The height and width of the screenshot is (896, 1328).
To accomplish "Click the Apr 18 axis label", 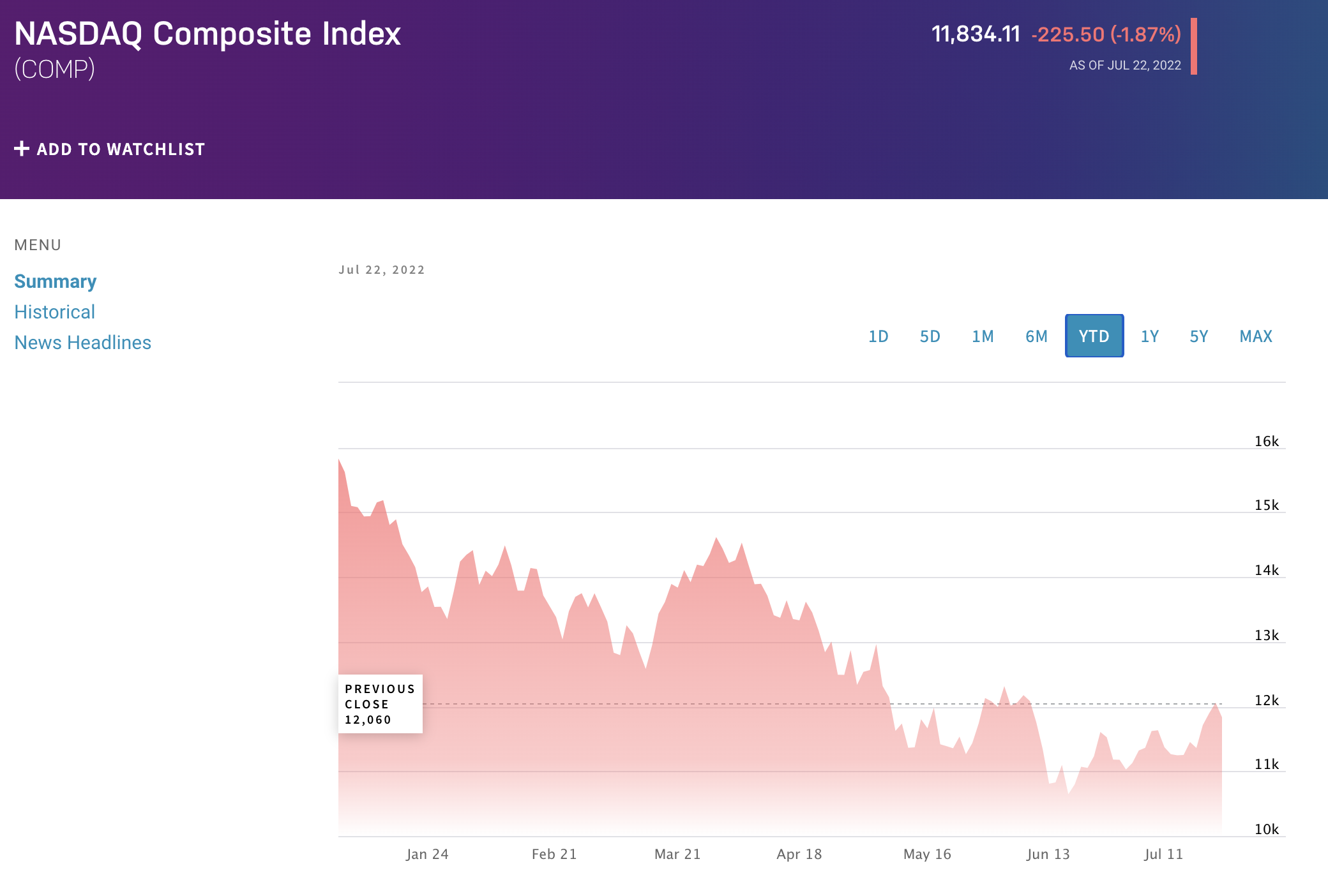I will point(799,854).
